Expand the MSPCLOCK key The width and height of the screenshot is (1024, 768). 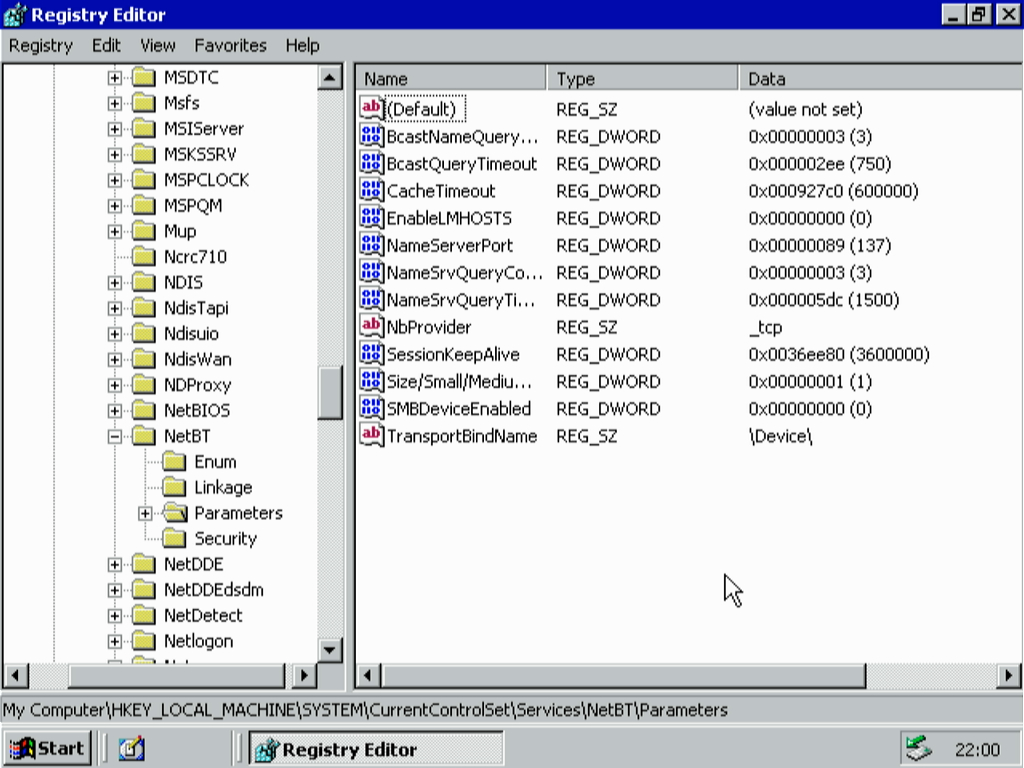(114, 180)
